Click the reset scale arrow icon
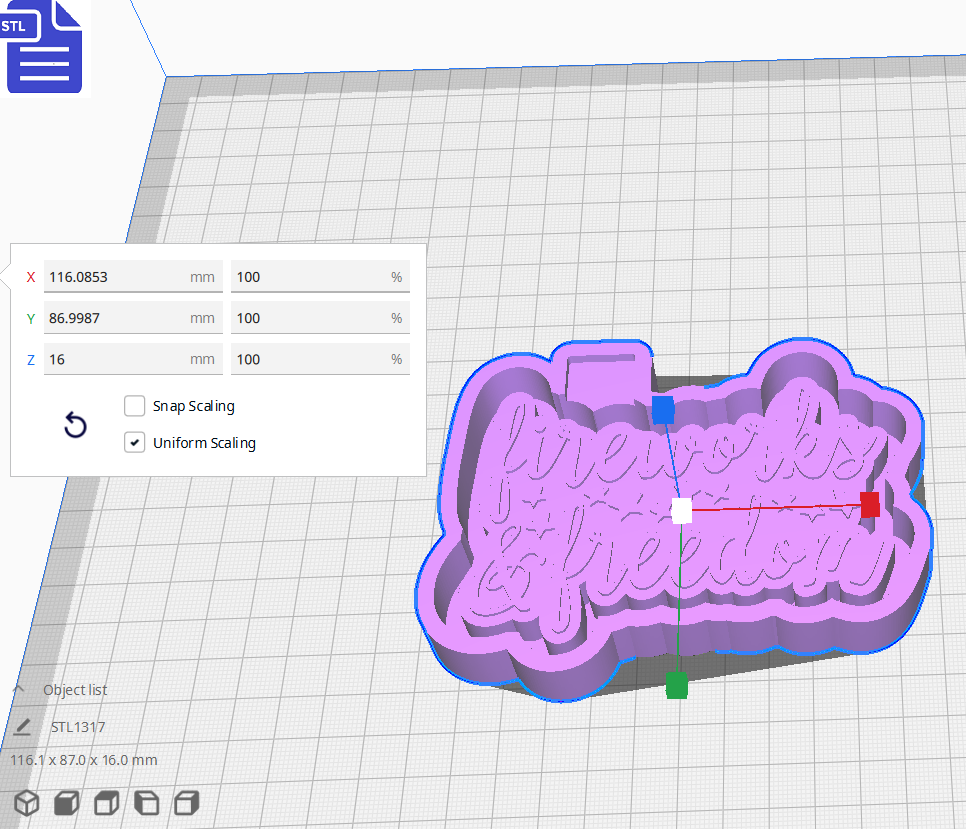Image resolution: width=966 pixels, height=829 pixels. point(75,425)
